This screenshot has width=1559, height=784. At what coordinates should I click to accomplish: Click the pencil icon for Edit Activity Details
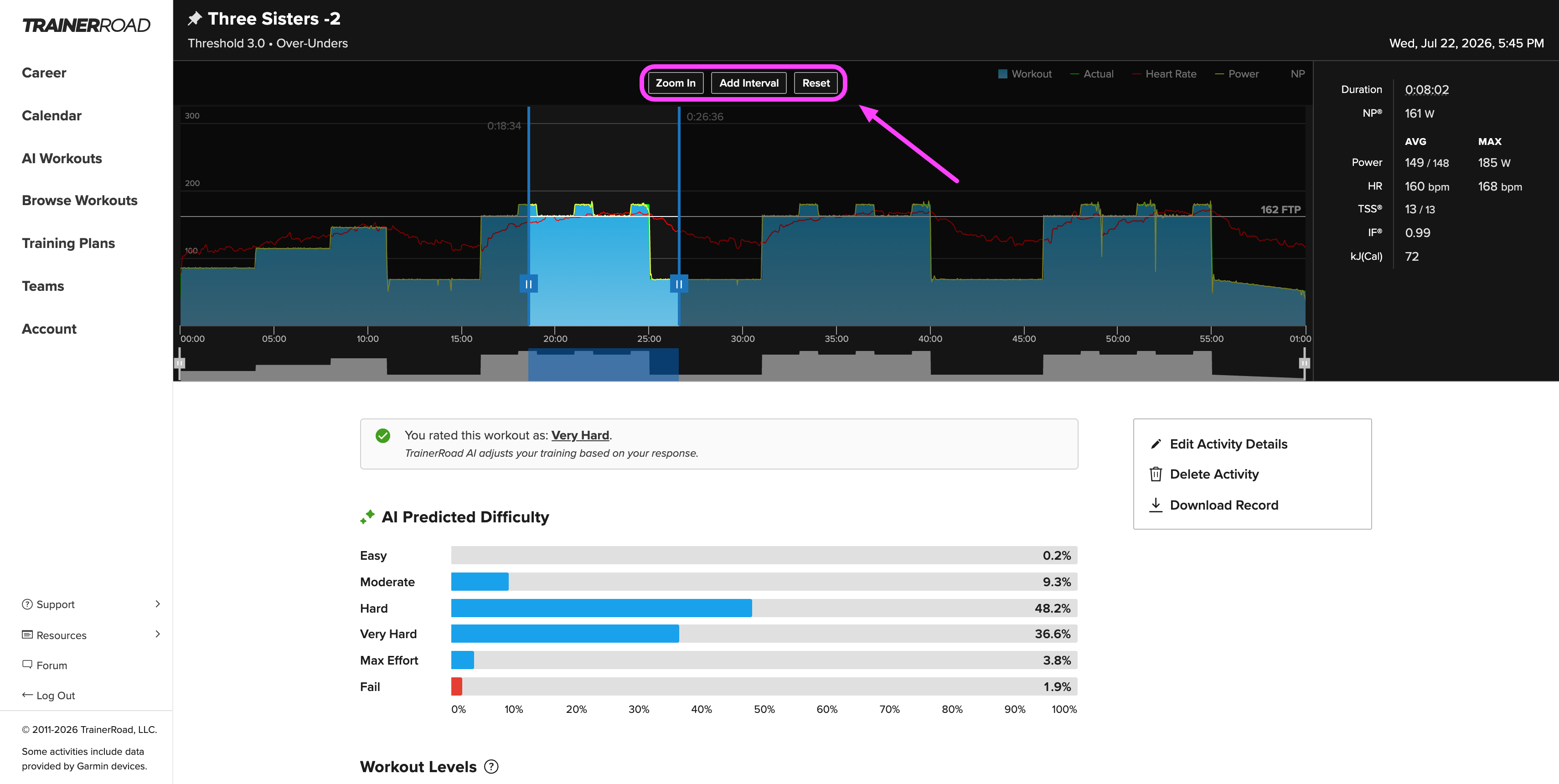pos(1155,444)
